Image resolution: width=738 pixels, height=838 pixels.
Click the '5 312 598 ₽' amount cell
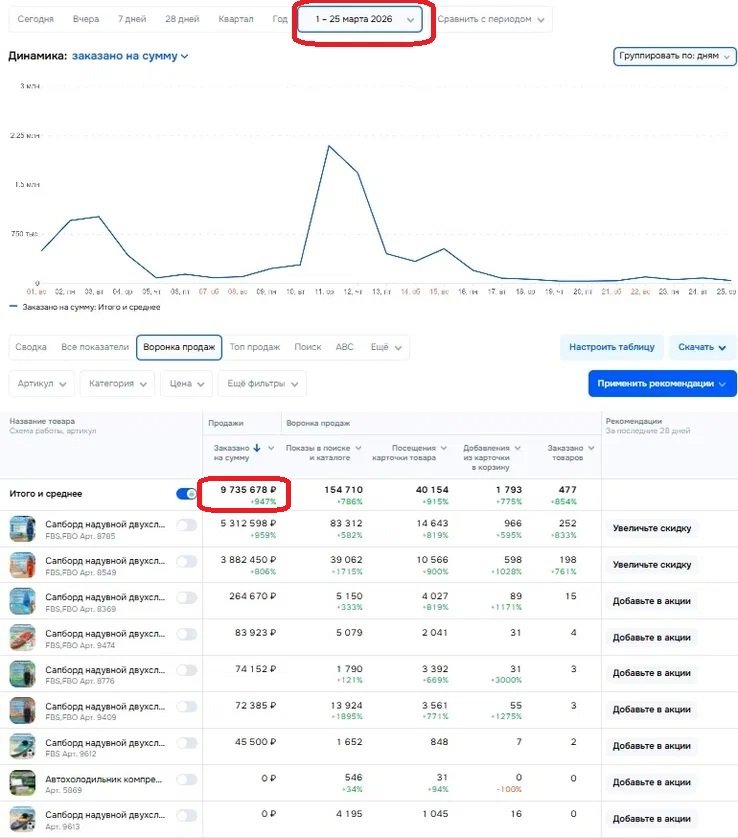pyautogui.click(x=248, y=524)
